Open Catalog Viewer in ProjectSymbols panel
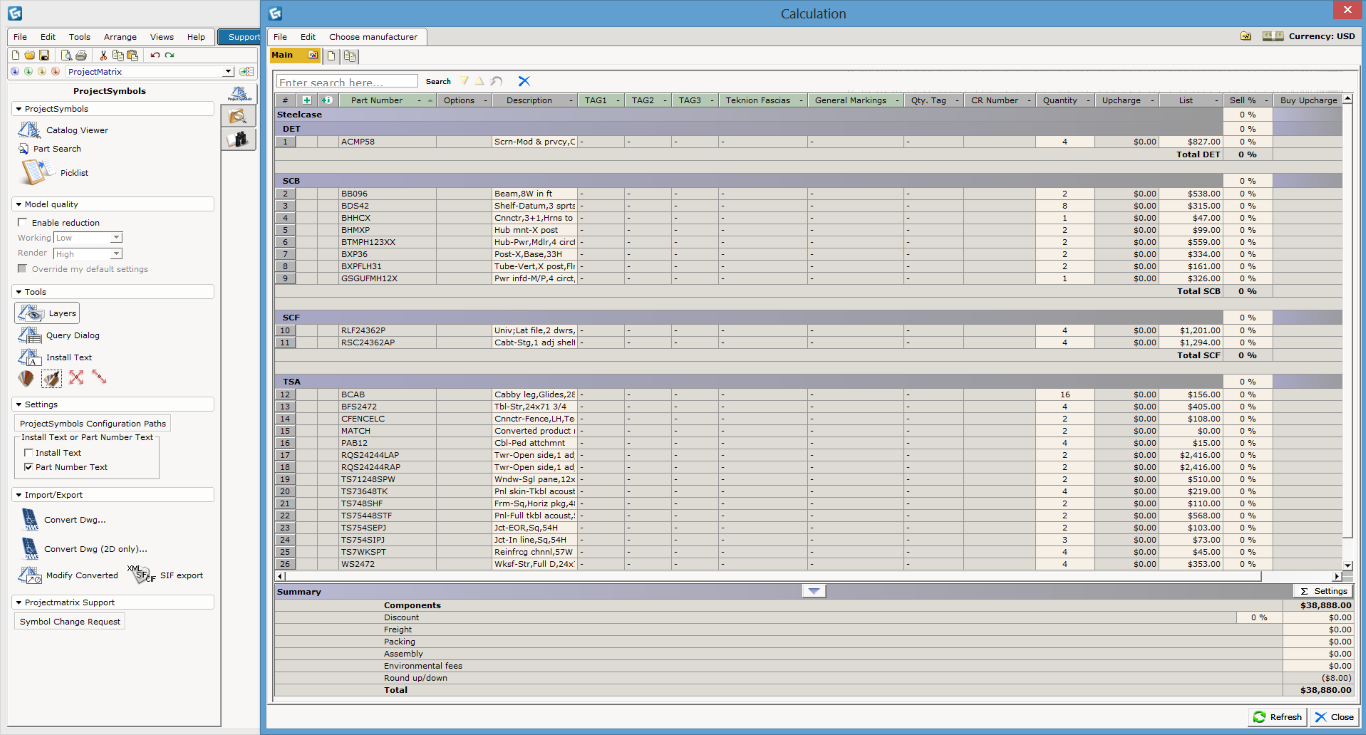Viewport: 1366px width, 735px height. coord(63,130)
